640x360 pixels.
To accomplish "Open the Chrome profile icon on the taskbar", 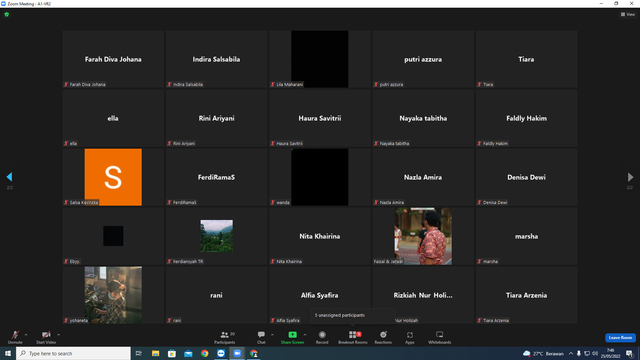I will click(253, 353).
